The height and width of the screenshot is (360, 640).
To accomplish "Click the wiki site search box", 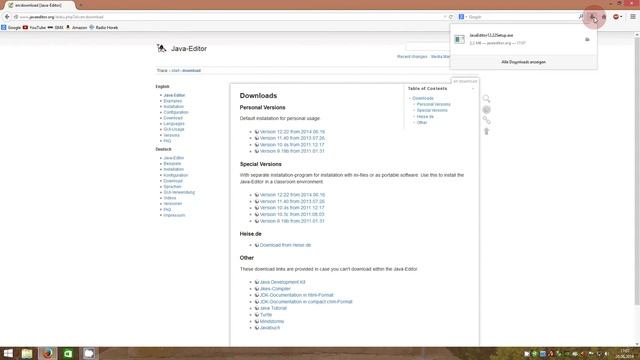I will pyautogui.click(x=427, y=47).
